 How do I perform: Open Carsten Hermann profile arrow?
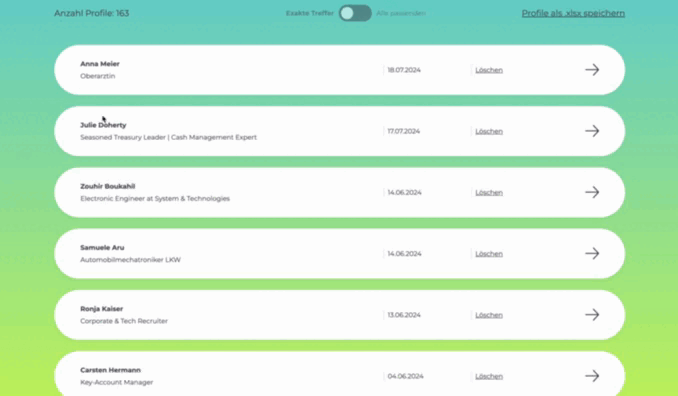click(592, 376)
